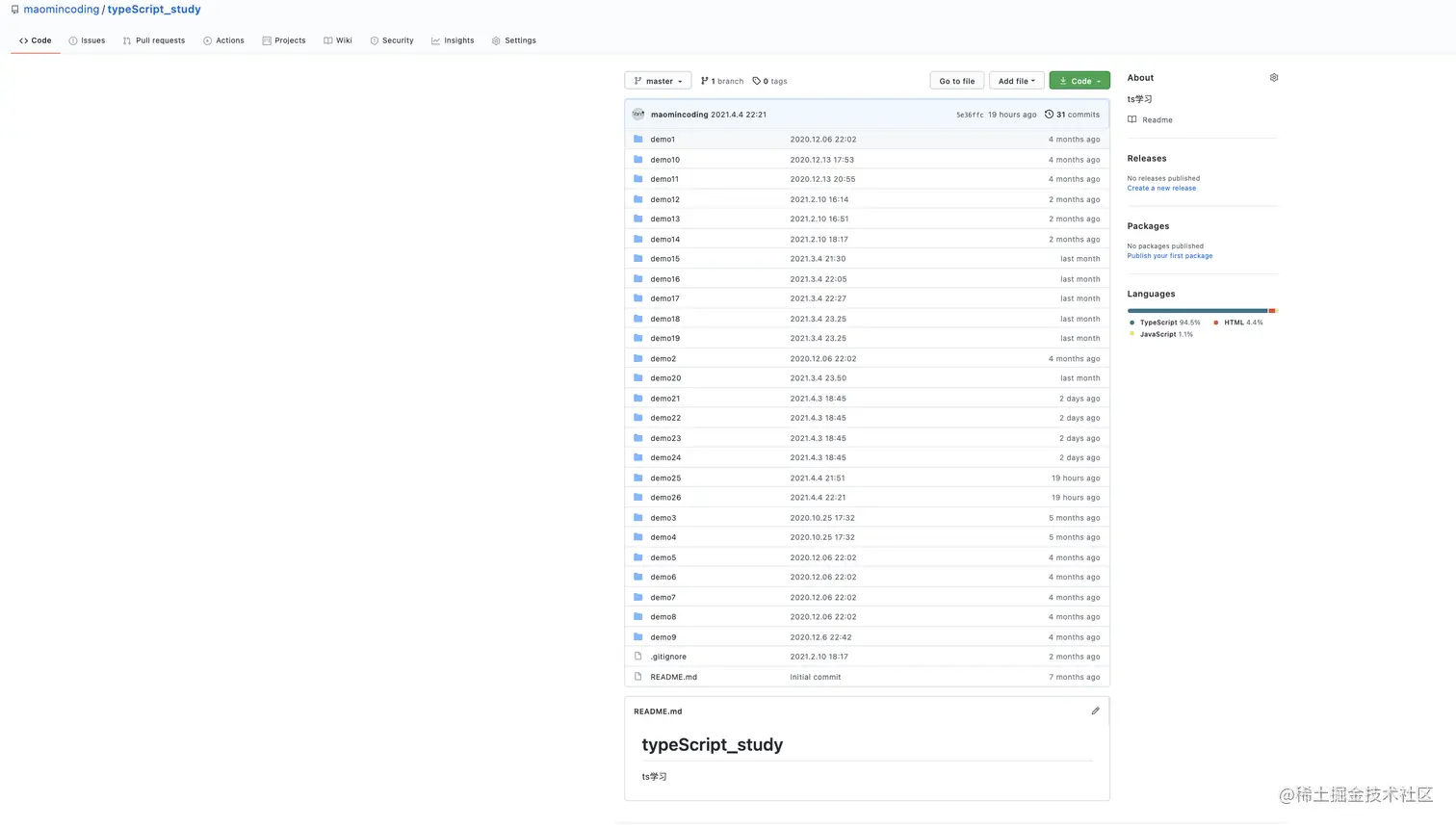Screen dimensions: 1456x827
Task: Open the green Code dropdown
Action: pyautogui.click(x=1079, y=81)
